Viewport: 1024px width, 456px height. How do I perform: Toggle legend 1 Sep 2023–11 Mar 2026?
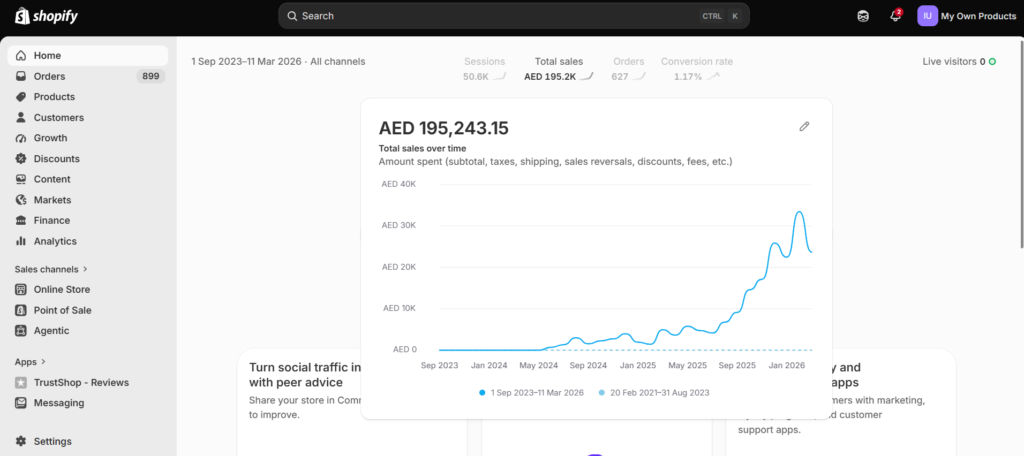pyautogui.click(x=532, y=393)
